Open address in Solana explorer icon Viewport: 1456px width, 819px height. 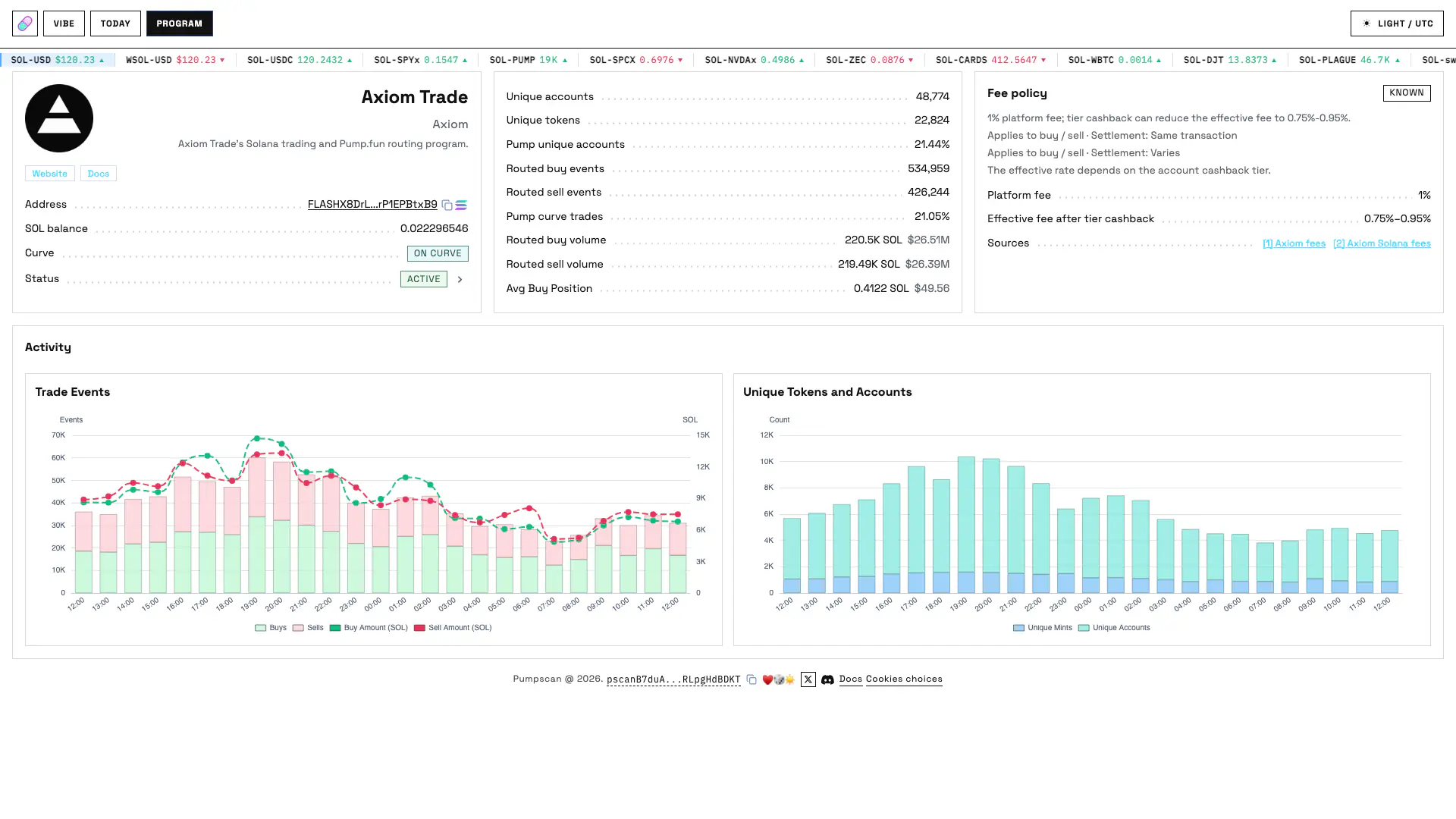(461, 206)
